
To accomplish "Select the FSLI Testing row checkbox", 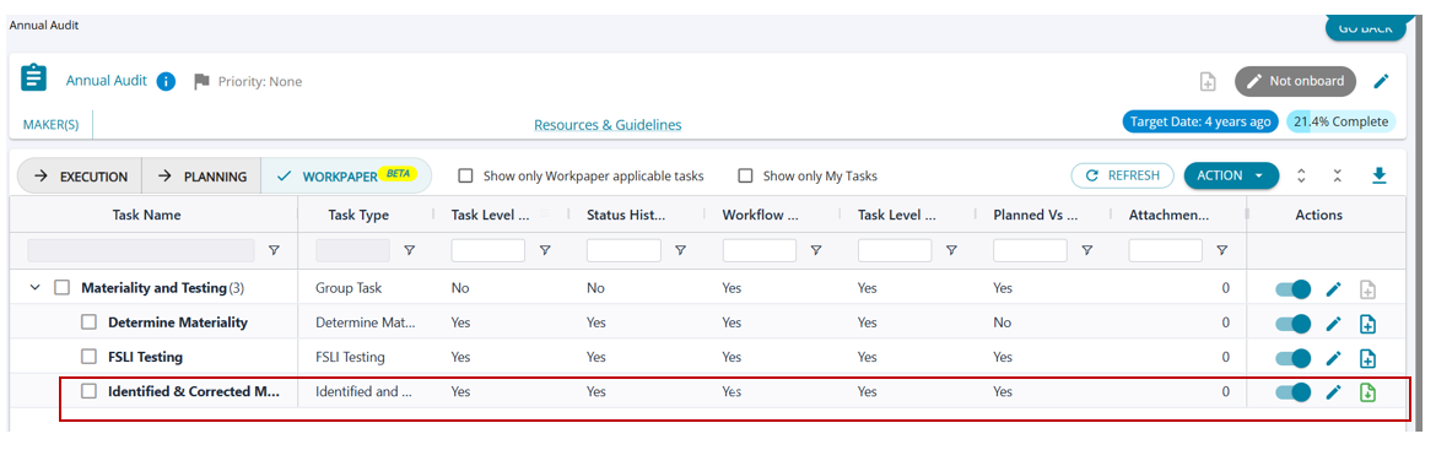I will pyautogui.click(x=89, y=357).
